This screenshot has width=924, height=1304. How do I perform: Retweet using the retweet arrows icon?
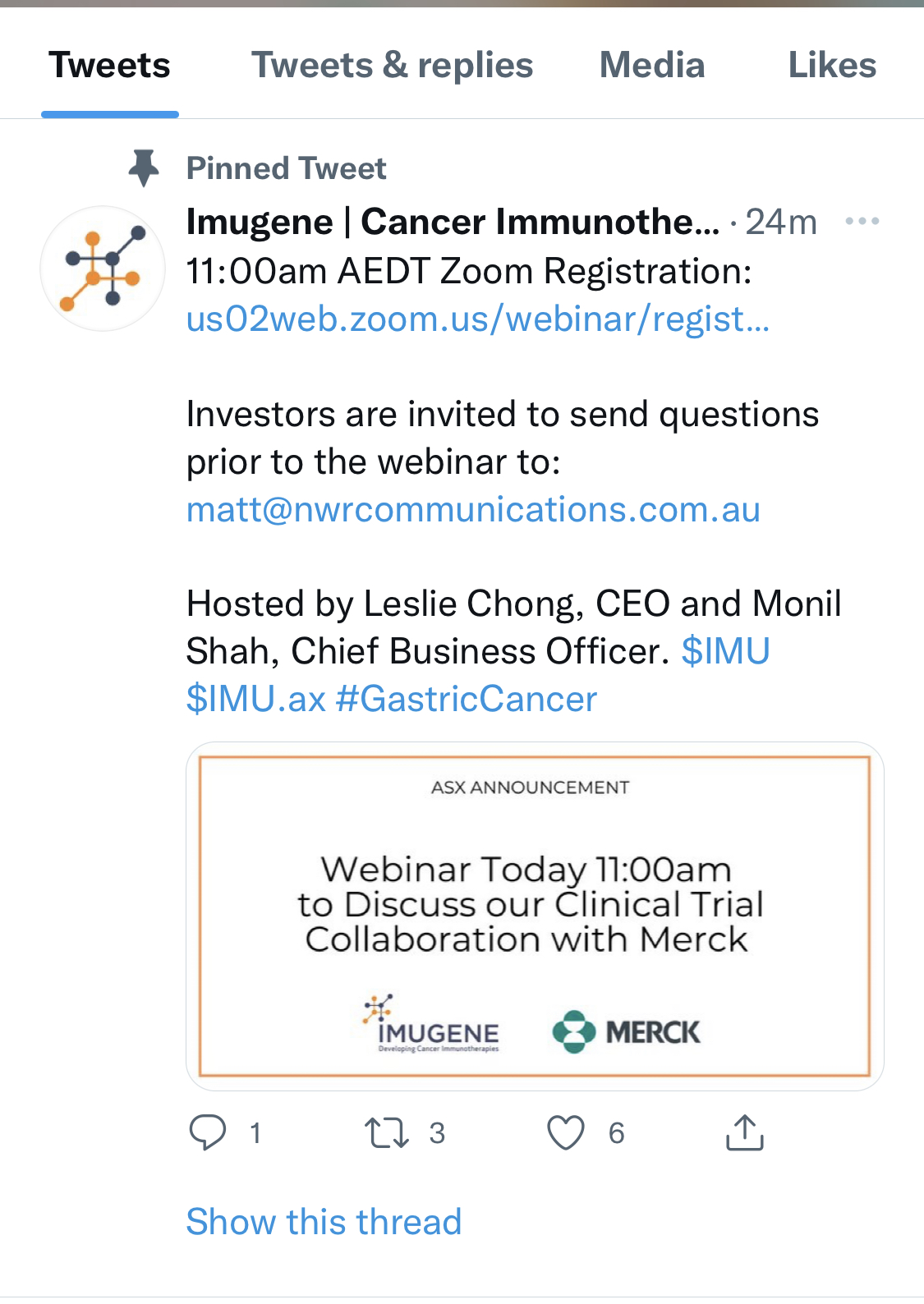click(x=387, y=1132)
